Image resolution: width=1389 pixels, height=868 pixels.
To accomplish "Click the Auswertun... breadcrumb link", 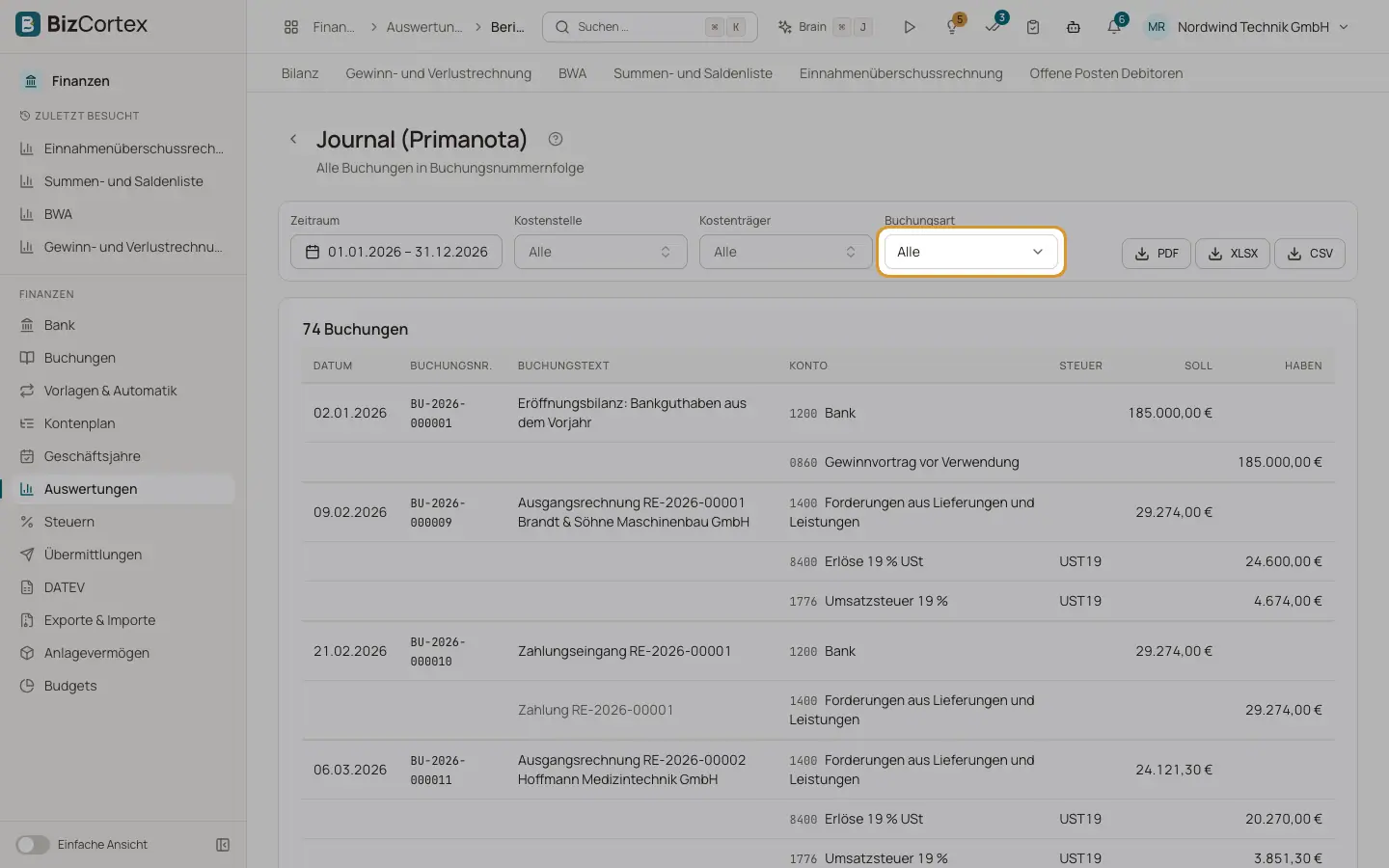I will pyautogui.click(x=424, y=27).
